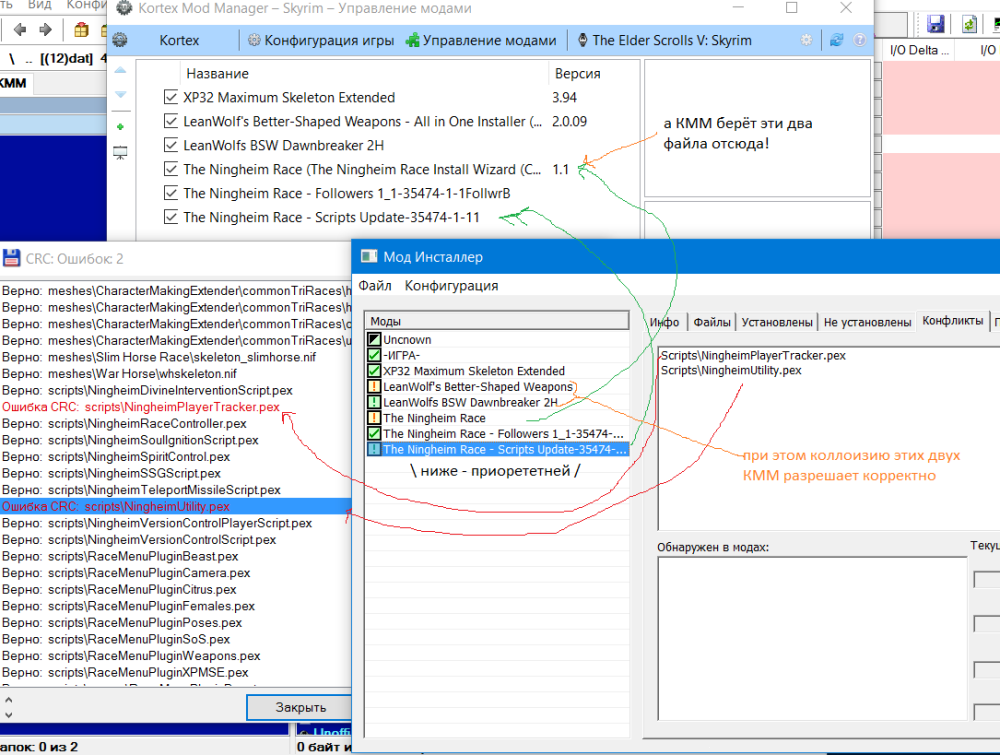Select Ошибка CRC NingheimPlayerTracker.pex line

coord(141,407)
